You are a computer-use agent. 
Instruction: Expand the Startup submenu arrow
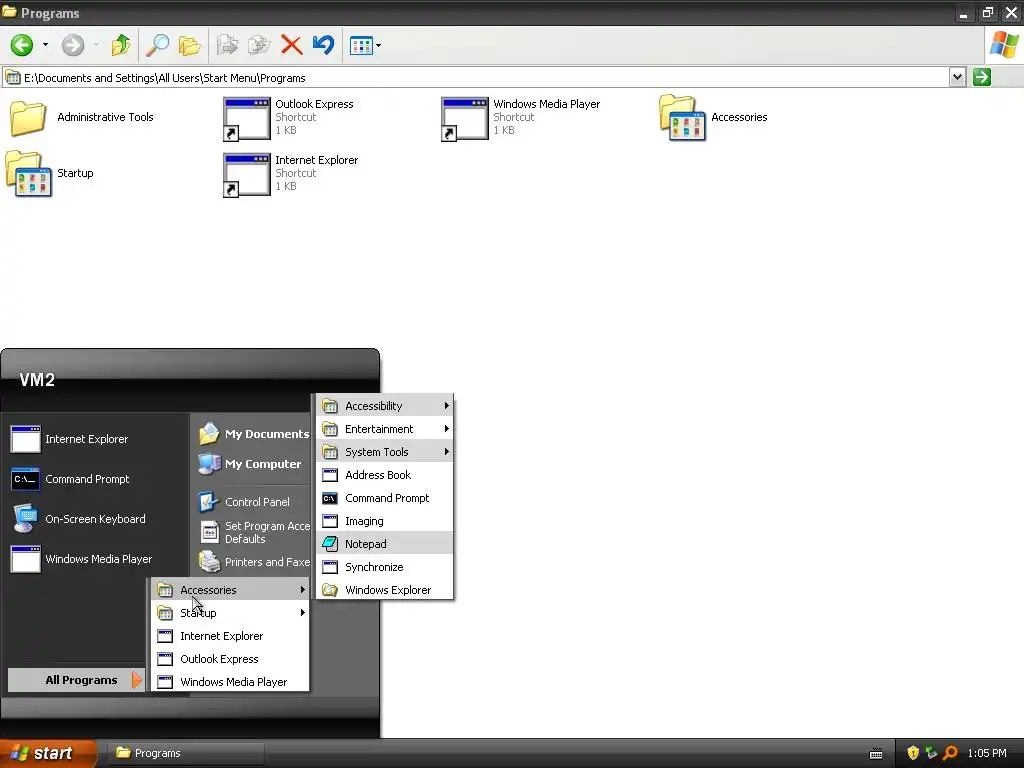click(302, 613)
